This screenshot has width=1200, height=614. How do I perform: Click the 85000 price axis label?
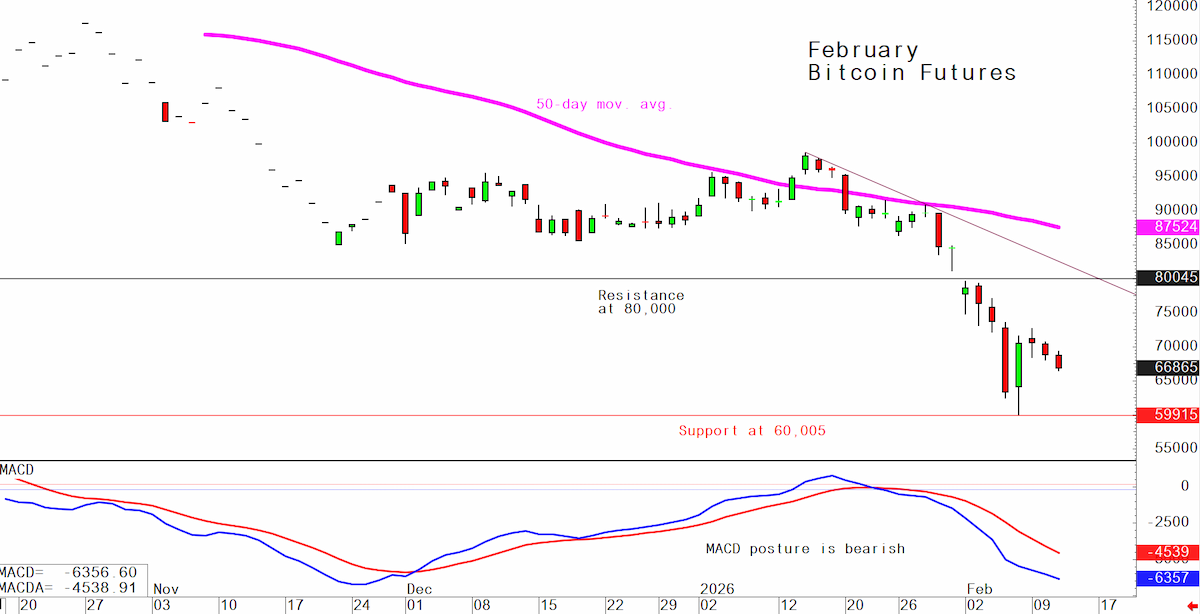pyautogui.click(x=1176, y=243)
